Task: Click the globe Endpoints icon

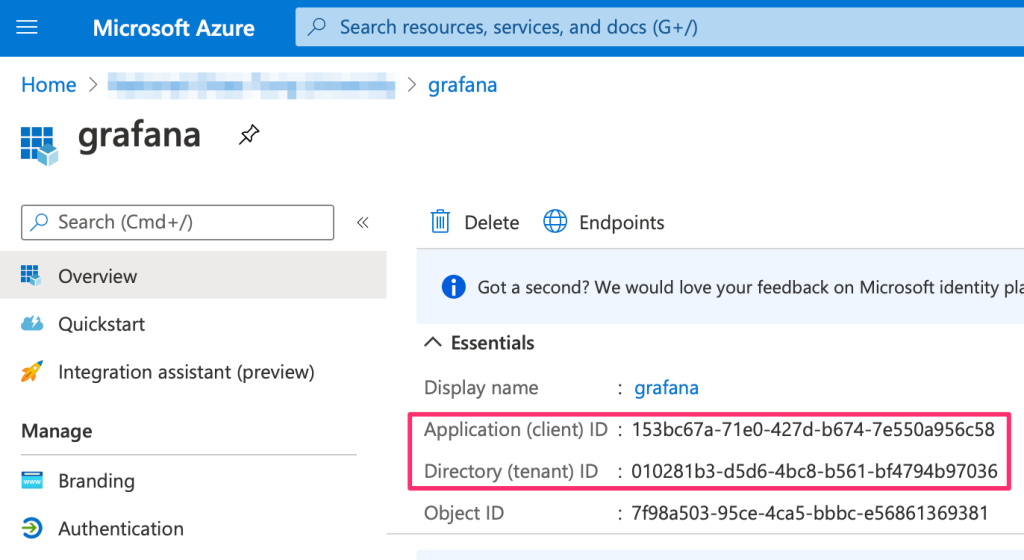Action: [x=555, y=221]
